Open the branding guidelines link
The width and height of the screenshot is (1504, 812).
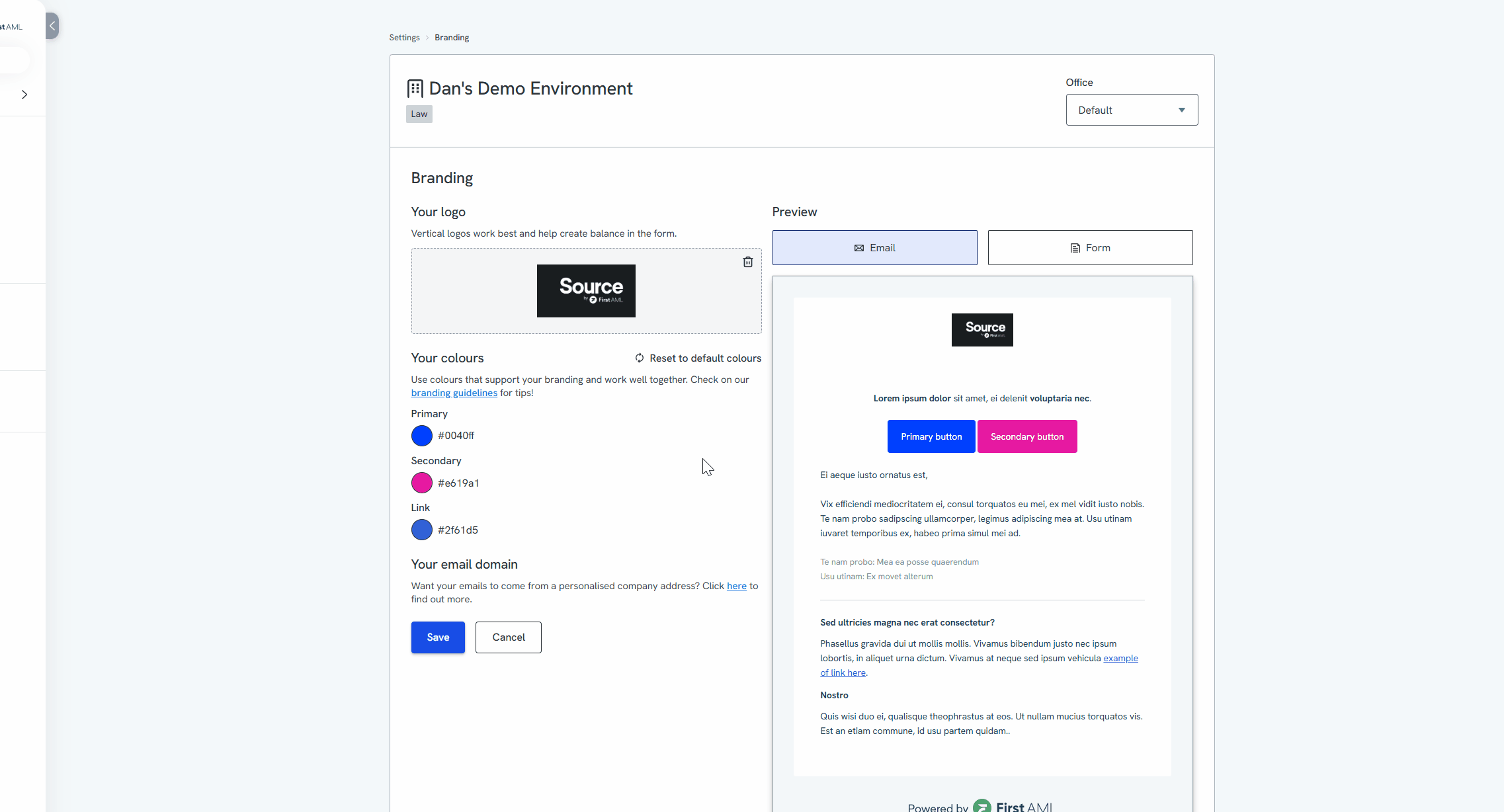click(454, 393)
